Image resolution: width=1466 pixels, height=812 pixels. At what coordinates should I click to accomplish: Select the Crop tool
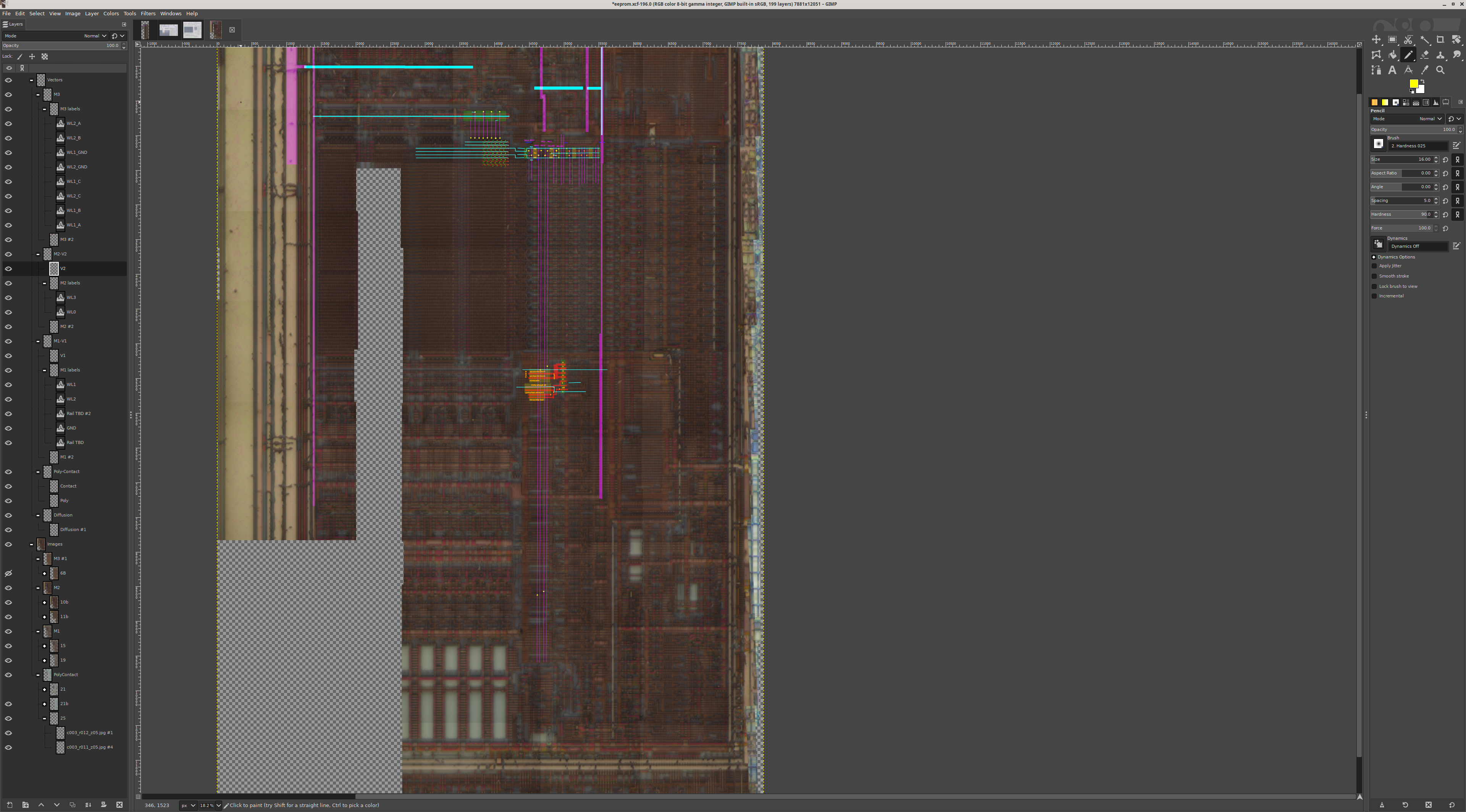pyautogui.click(x=1440, y=40)
